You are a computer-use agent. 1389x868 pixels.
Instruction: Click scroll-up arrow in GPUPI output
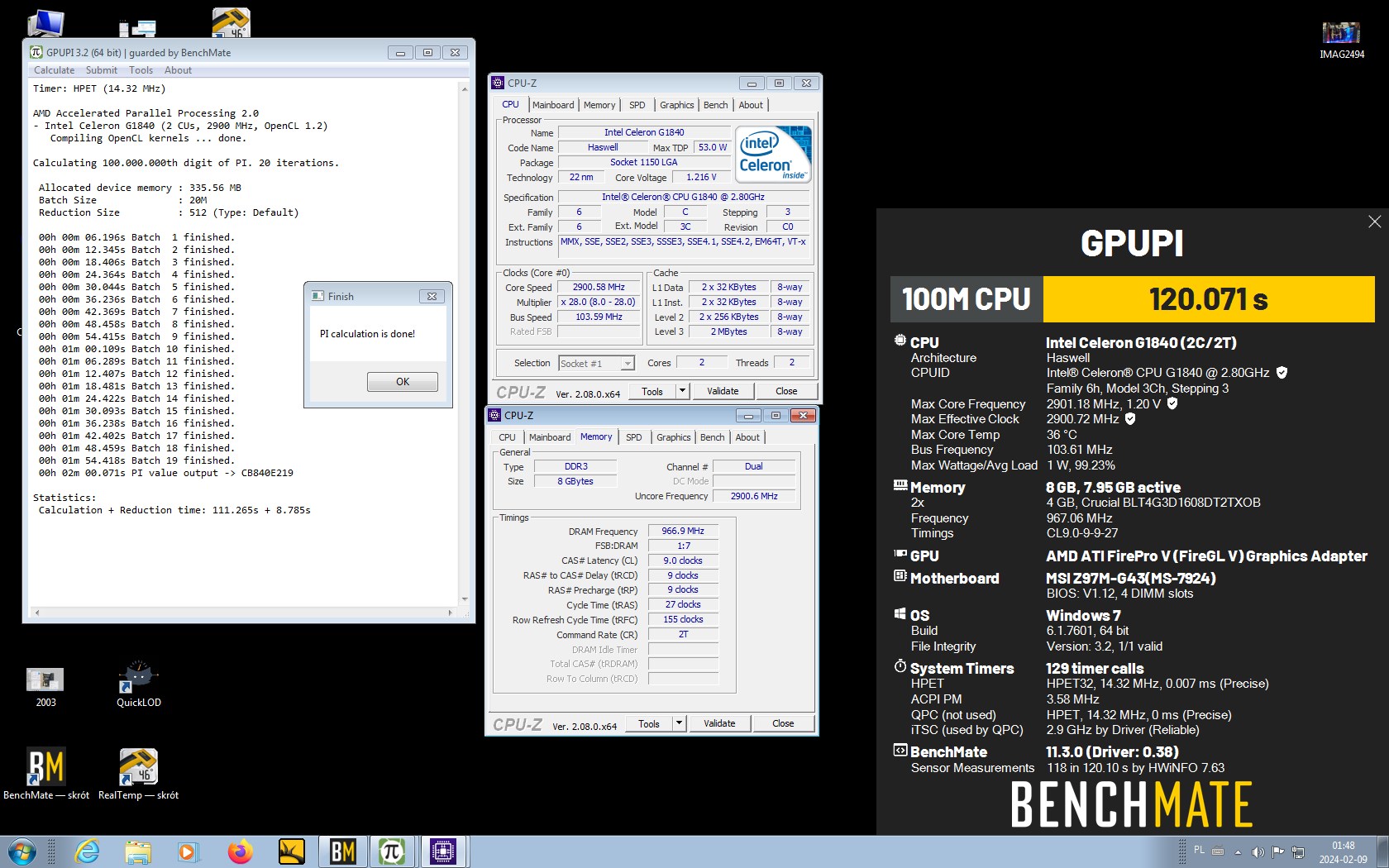[x=465, y=88]
